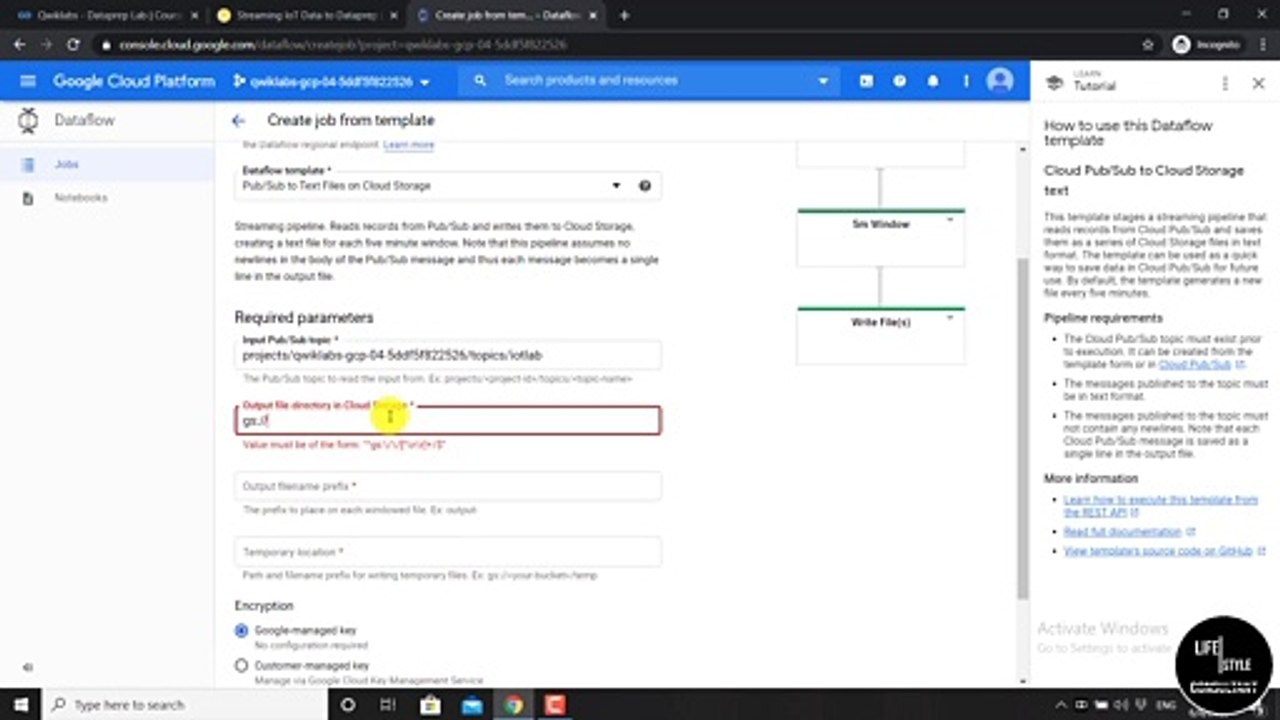Image resolution: width=1280 pixels, height=720 pixels.
Task: Click the Learn more link
Action: pyautogui.click(x=408, y=146)
